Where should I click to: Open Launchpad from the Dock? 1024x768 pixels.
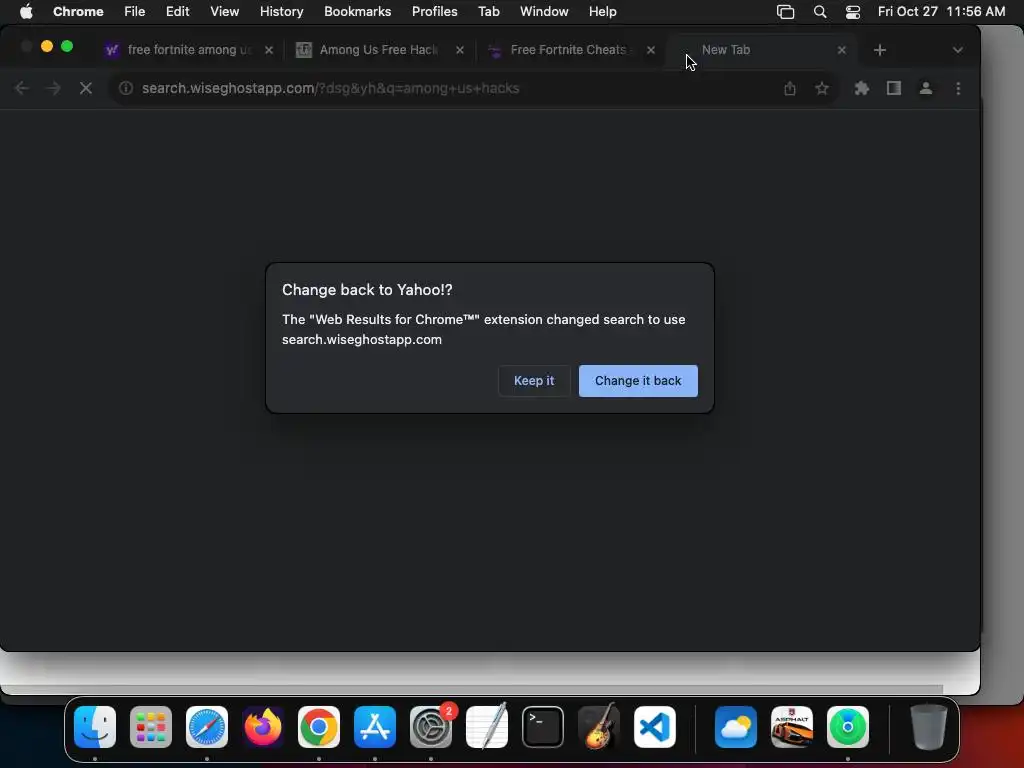(x=151, y=727)
